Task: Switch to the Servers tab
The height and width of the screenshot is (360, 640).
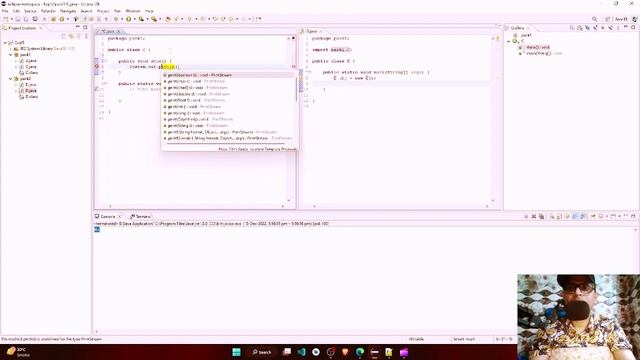Action: (140, 216)
